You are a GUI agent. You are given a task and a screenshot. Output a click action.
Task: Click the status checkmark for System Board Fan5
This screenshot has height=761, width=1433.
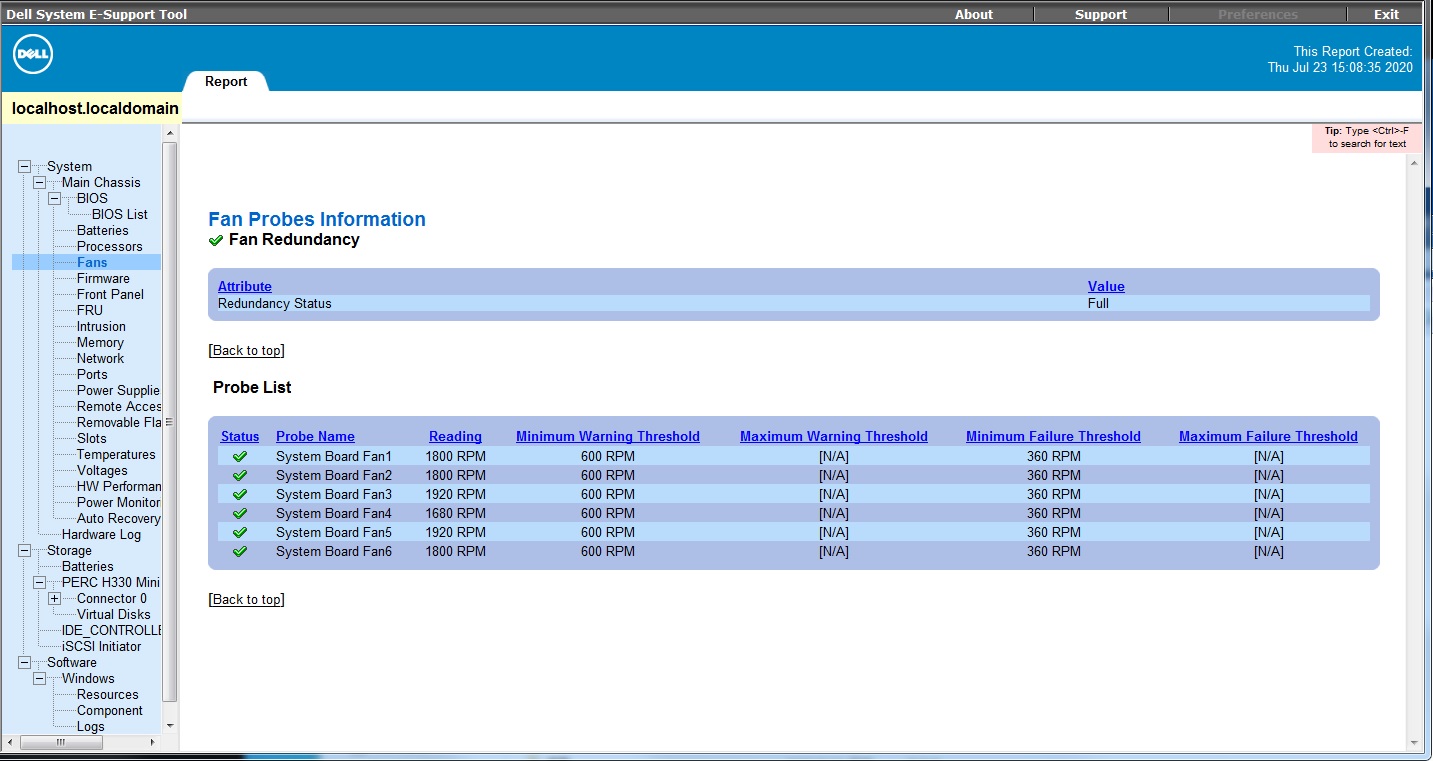(x=239, y=532)
